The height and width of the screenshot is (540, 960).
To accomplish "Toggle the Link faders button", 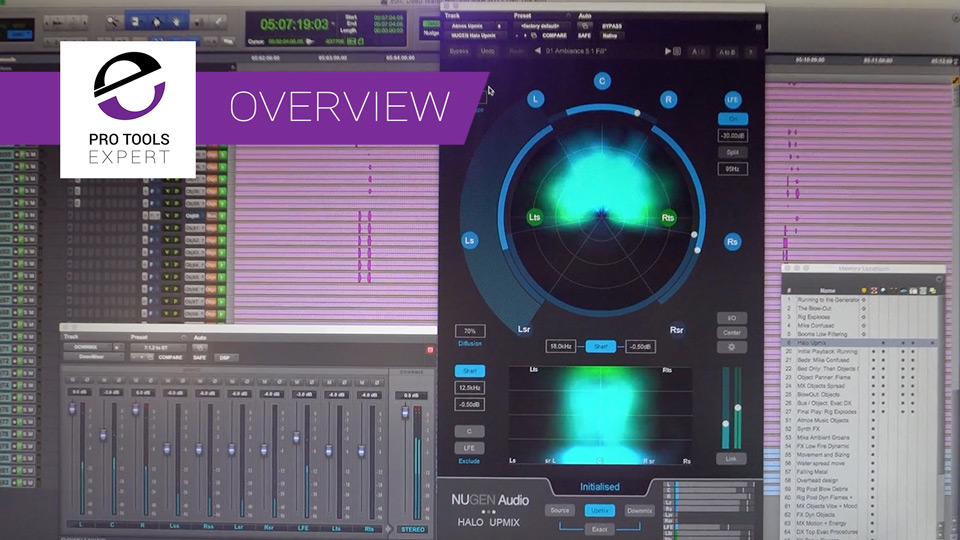I will [732, 458].
